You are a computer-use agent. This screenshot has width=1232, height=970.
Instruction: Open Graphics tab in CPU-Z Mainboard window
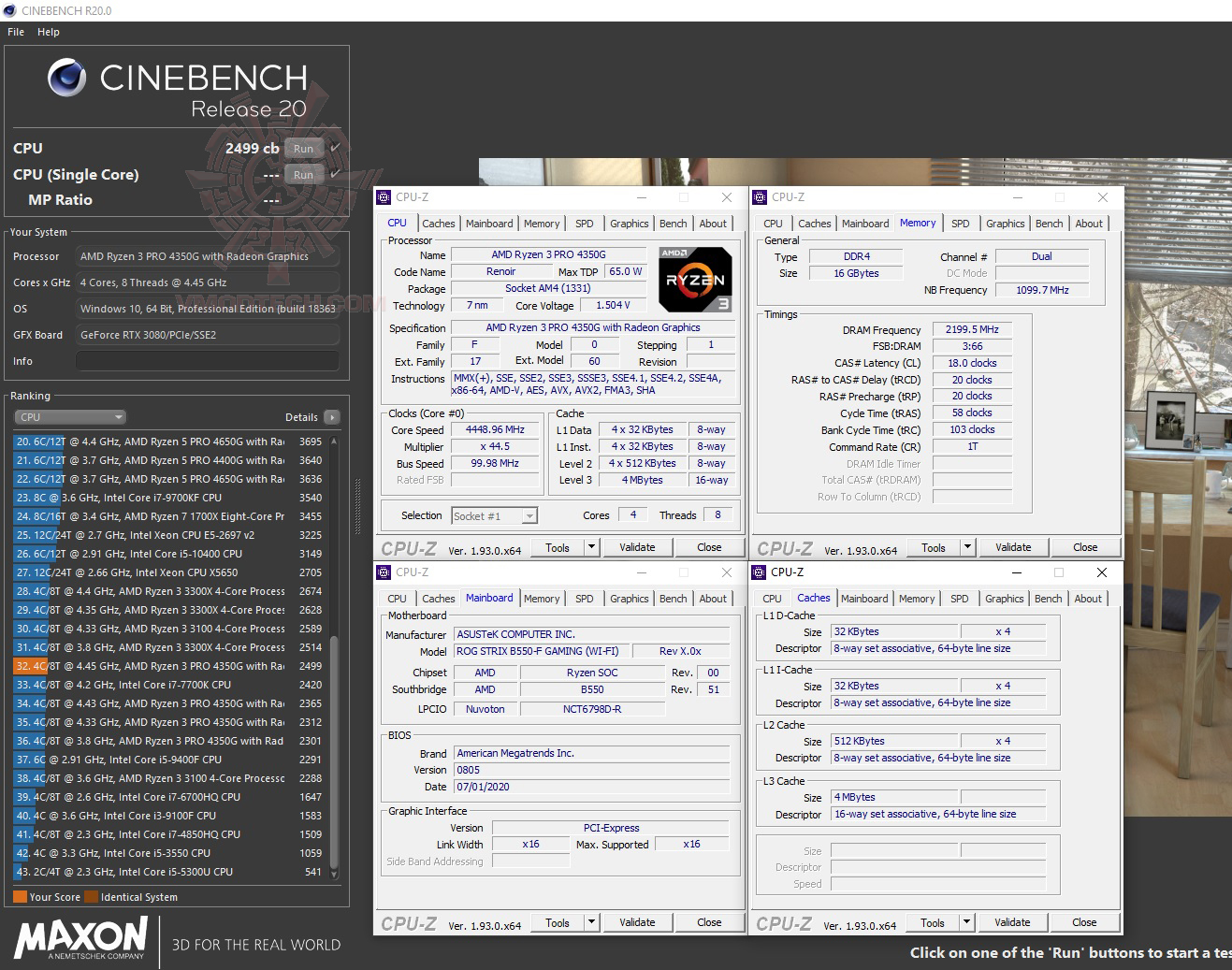[630, 599]
